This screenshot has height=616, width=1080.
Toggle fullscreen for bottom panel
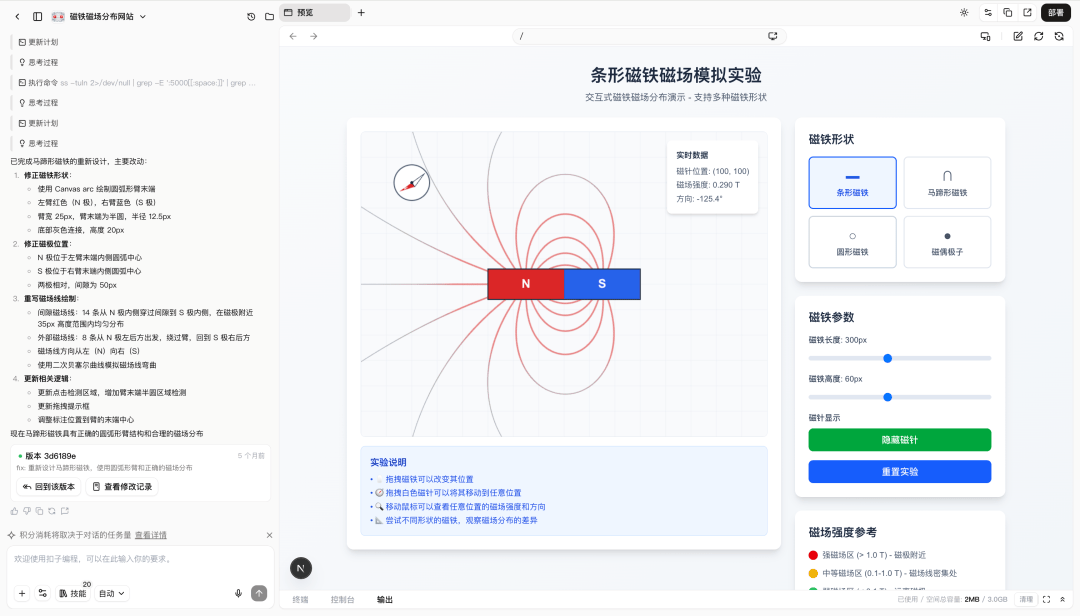(1046, 599)
